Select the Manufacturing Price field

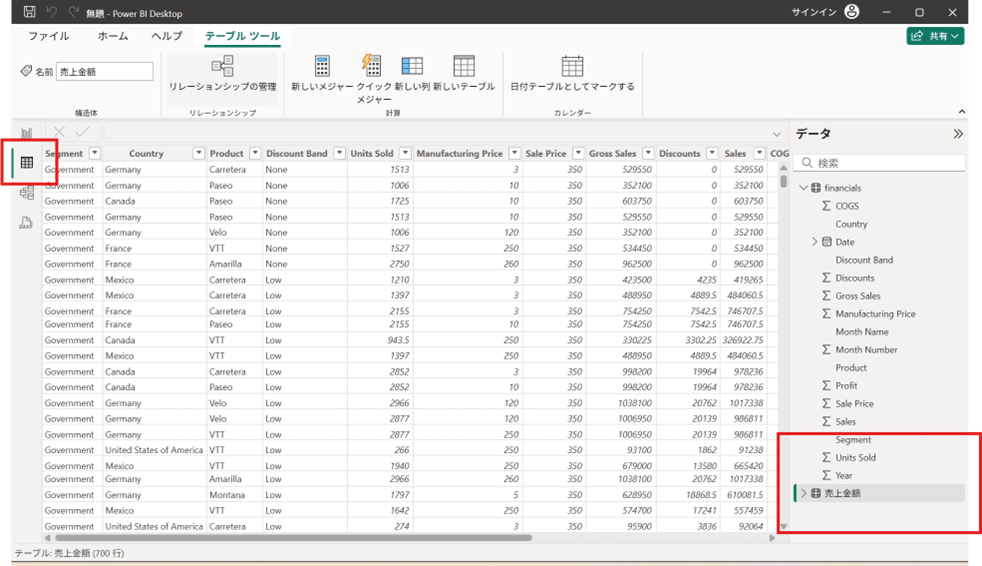(875, 314)
